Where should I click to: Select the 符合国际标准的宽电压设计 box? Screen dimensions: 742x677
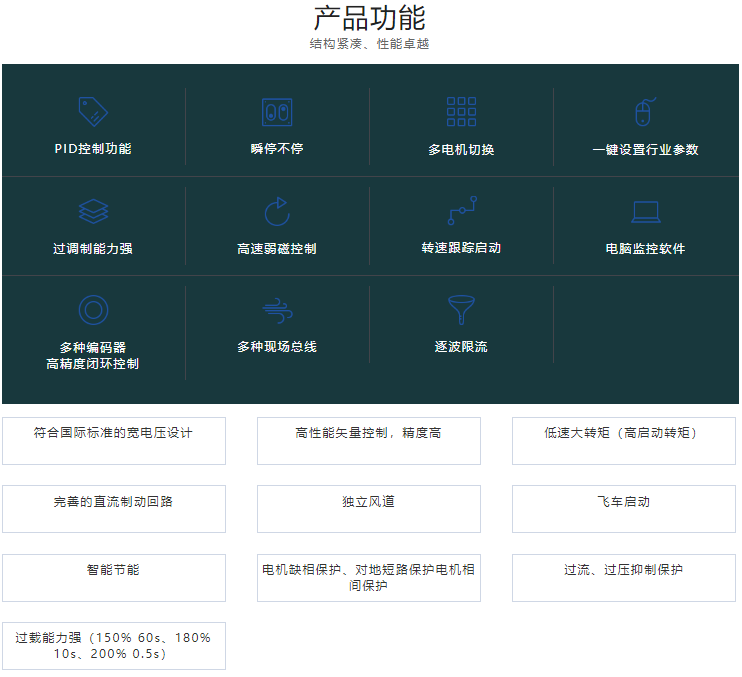(x=114, y=441)
